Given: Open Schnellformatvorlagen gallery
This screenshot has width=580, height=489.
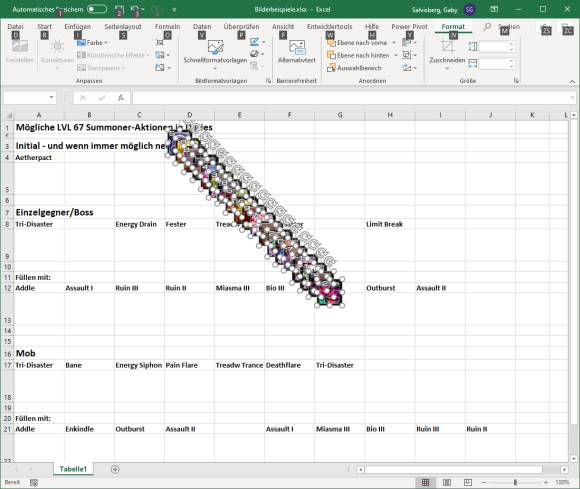Looking at the screenshot, I should 215,55.
